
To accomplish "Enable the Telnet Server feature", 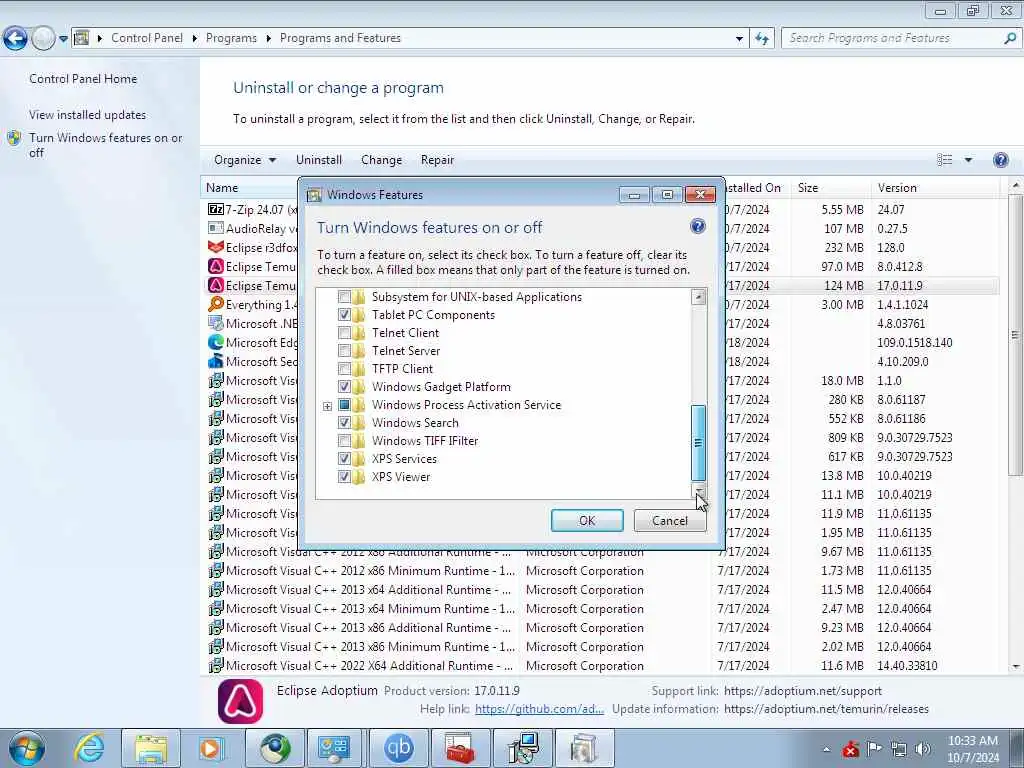I will (344, 351).
